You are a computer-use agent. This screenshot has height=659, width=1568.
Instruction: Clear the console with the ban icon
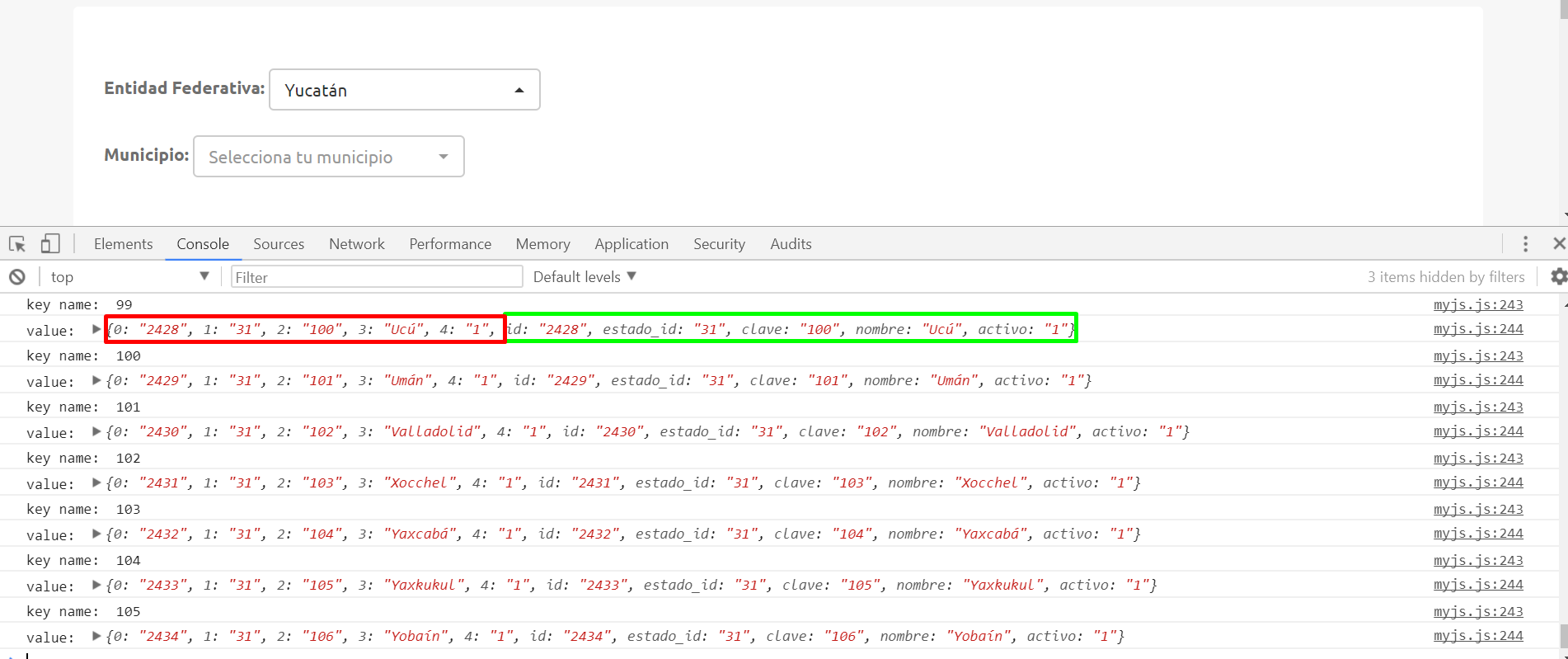17,277
